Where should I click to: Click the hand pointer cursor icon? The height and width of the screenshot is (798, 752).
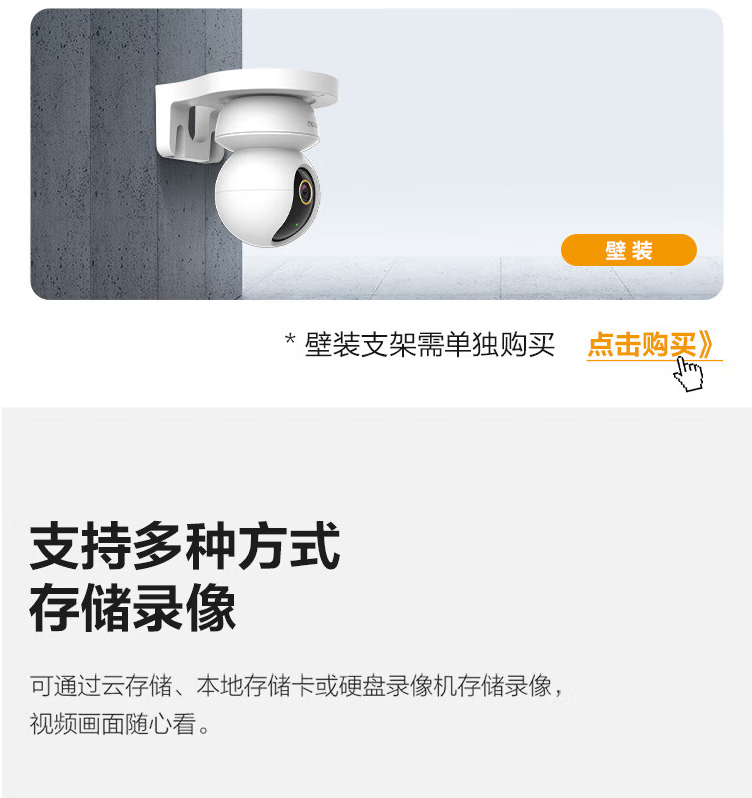[x=688, y=374]
